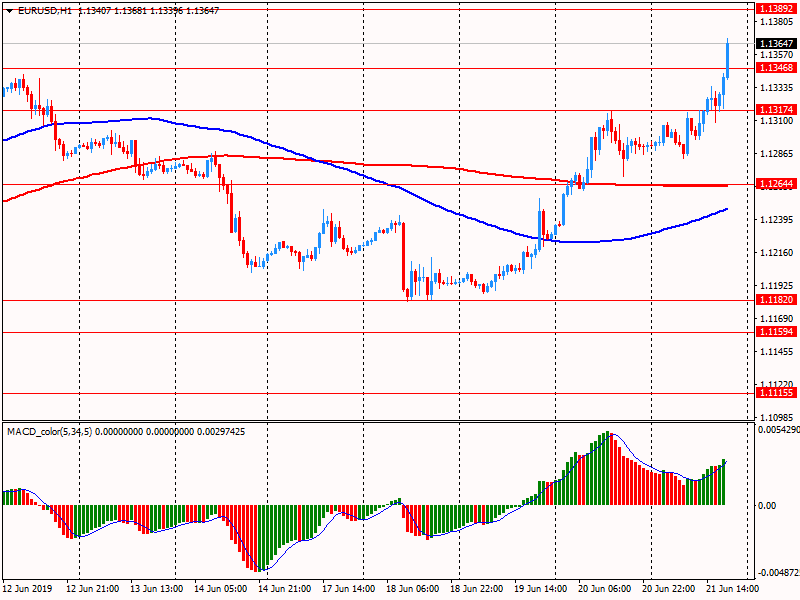Click the 14 Jun 21:00 time label

click(285, 588)
